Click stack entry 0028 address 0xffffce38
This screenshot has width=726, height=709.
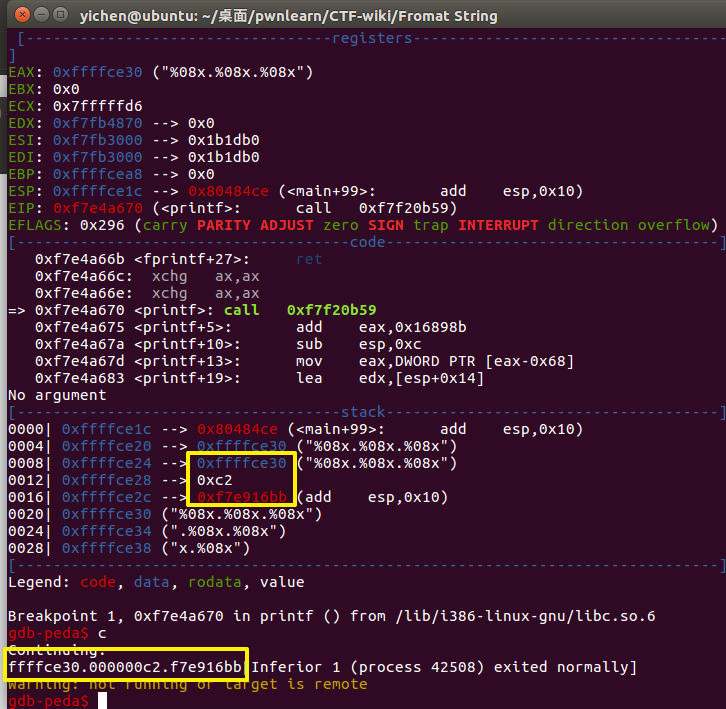click(x=106, y=548)
